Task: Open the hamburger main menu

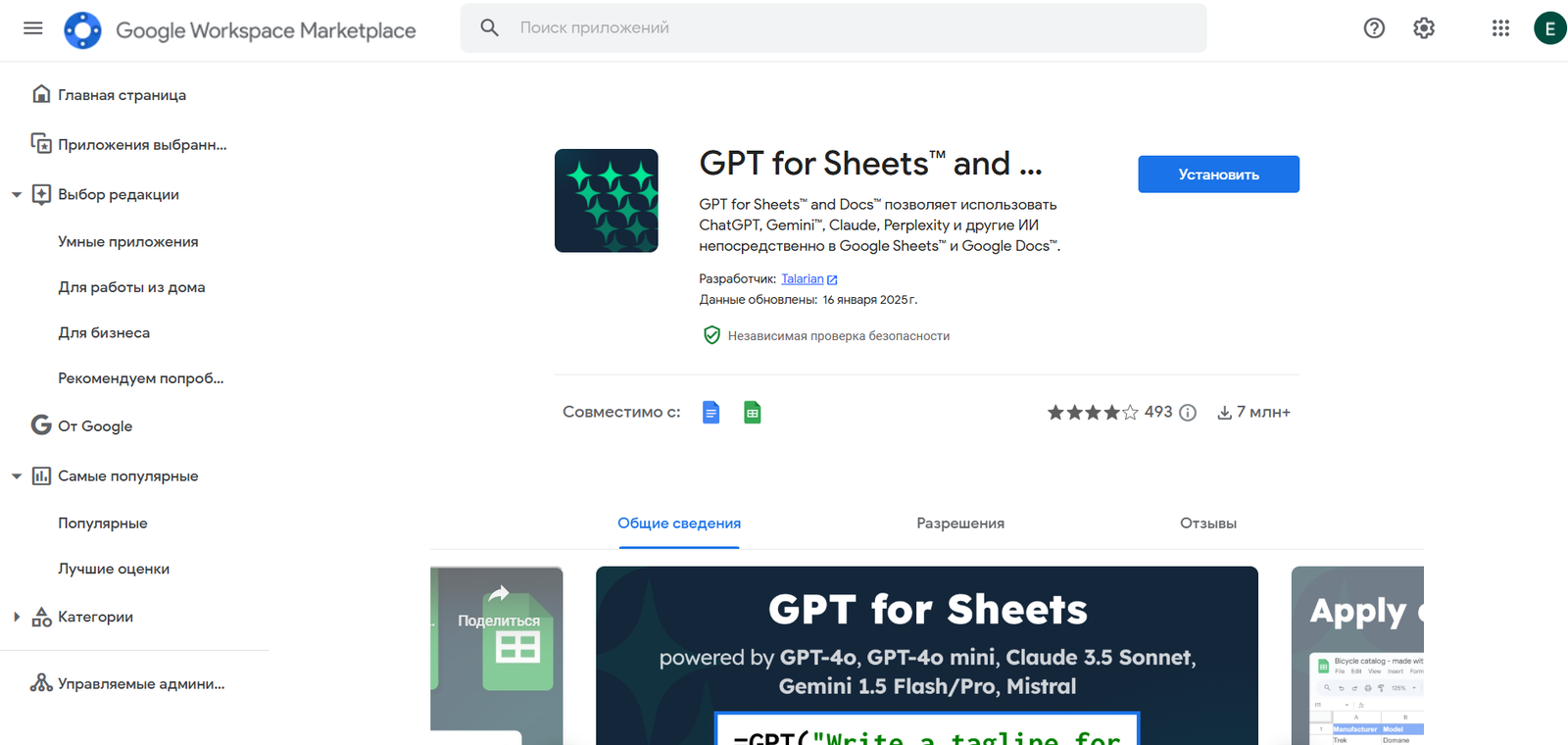Action: click(32, 28)
